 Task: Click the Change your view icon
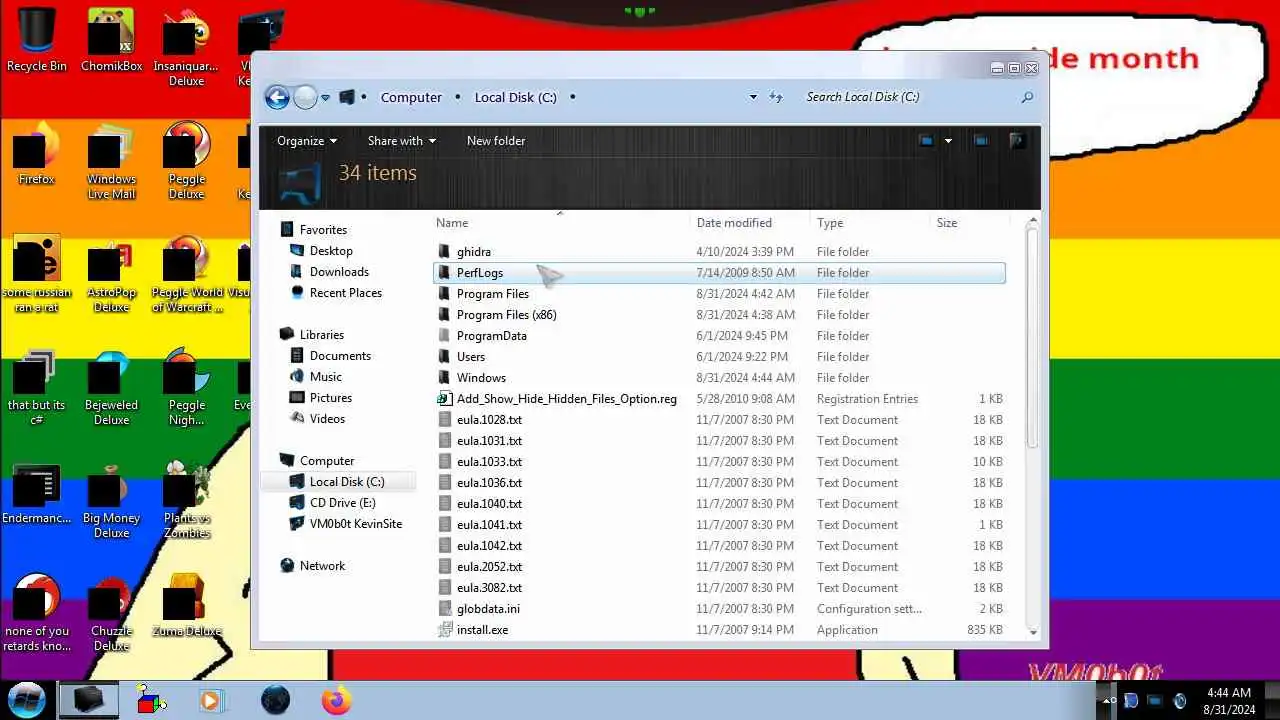pos(926,141)
